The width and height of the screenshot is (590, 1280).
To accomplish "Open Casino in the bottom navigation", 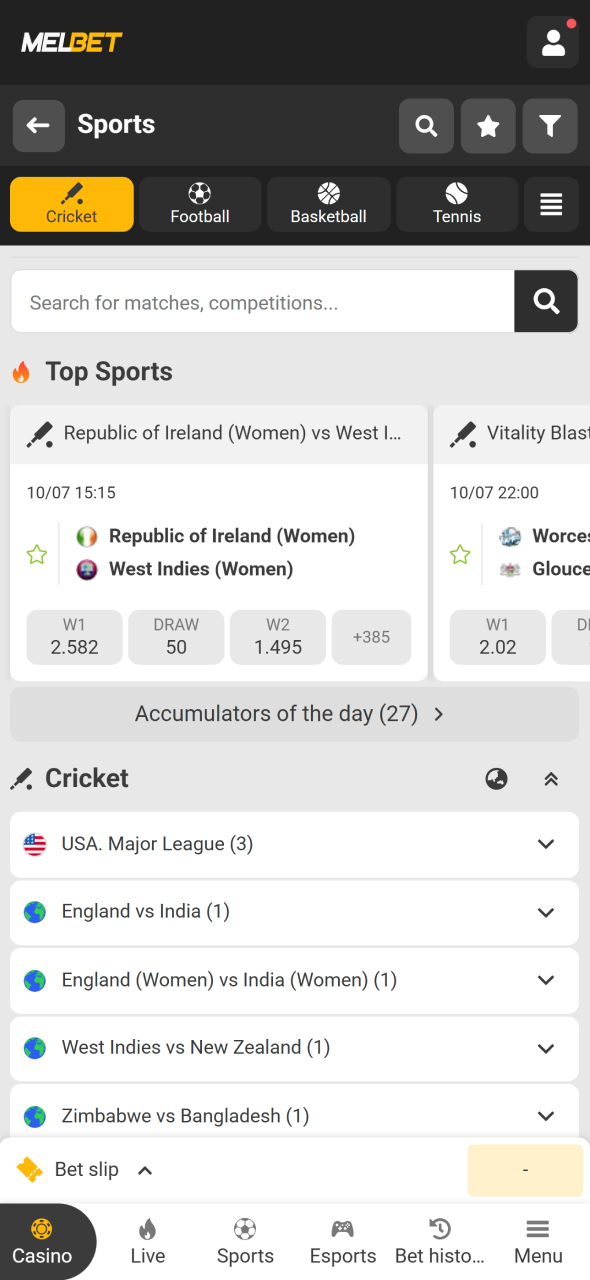I will (42, 1242).
